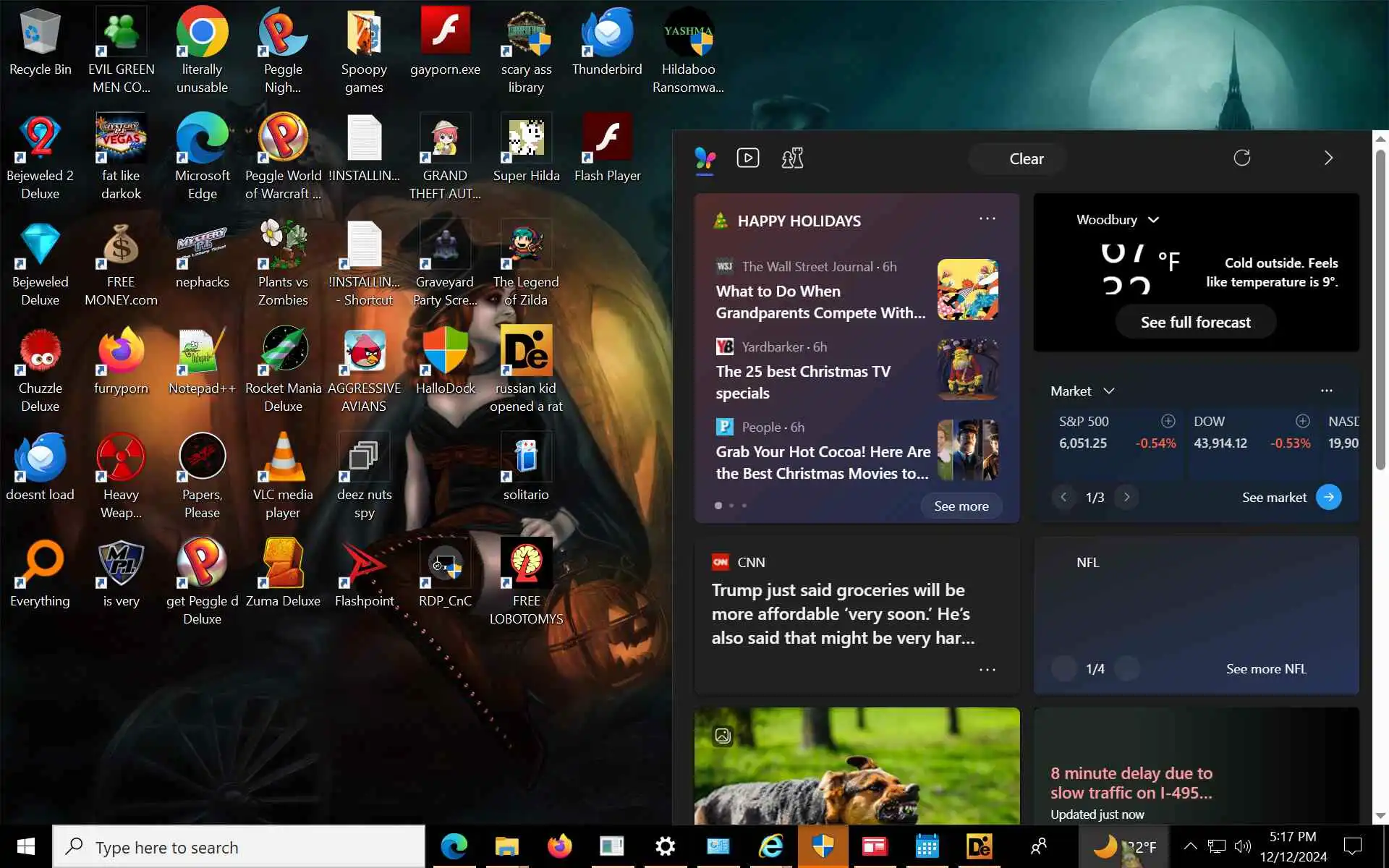This screenshot has width=1389, height=868.
Task: Switch to the video Watch tab in widgets
Action: tap(747, 158)
